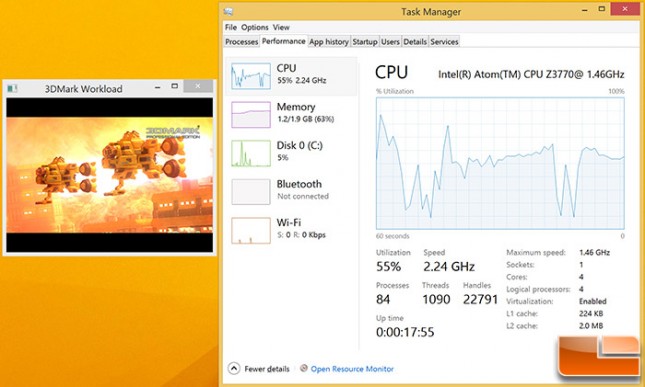This screenshot has width=645, height=387.
Task: Click the Resource Monitor icon beside the link
Action: (304, 368)
